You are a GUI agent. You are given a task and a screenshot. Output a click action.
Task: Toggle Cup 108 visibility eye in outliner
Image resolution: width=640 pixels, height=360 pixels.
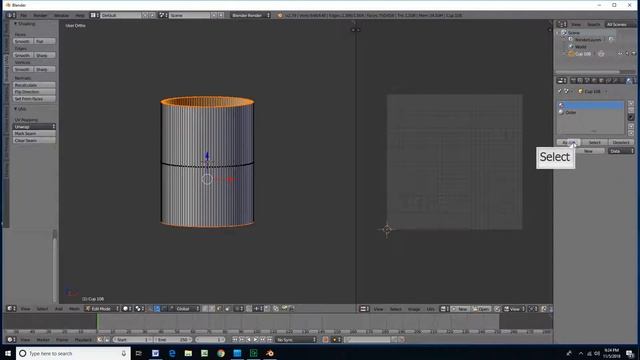pos(620,54)
